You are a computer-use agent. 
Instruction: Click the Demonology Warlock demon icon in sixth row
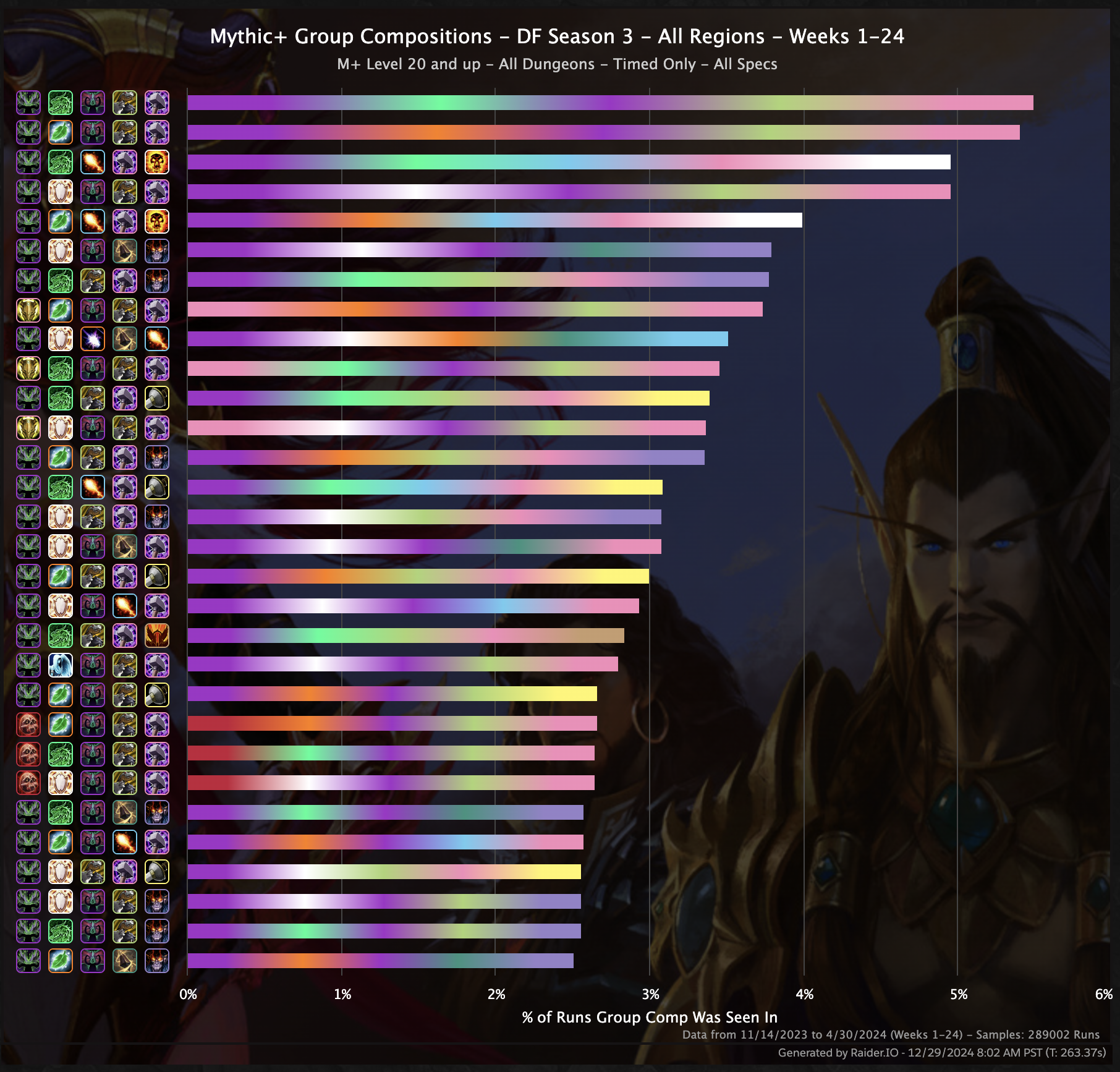point(157,251)
